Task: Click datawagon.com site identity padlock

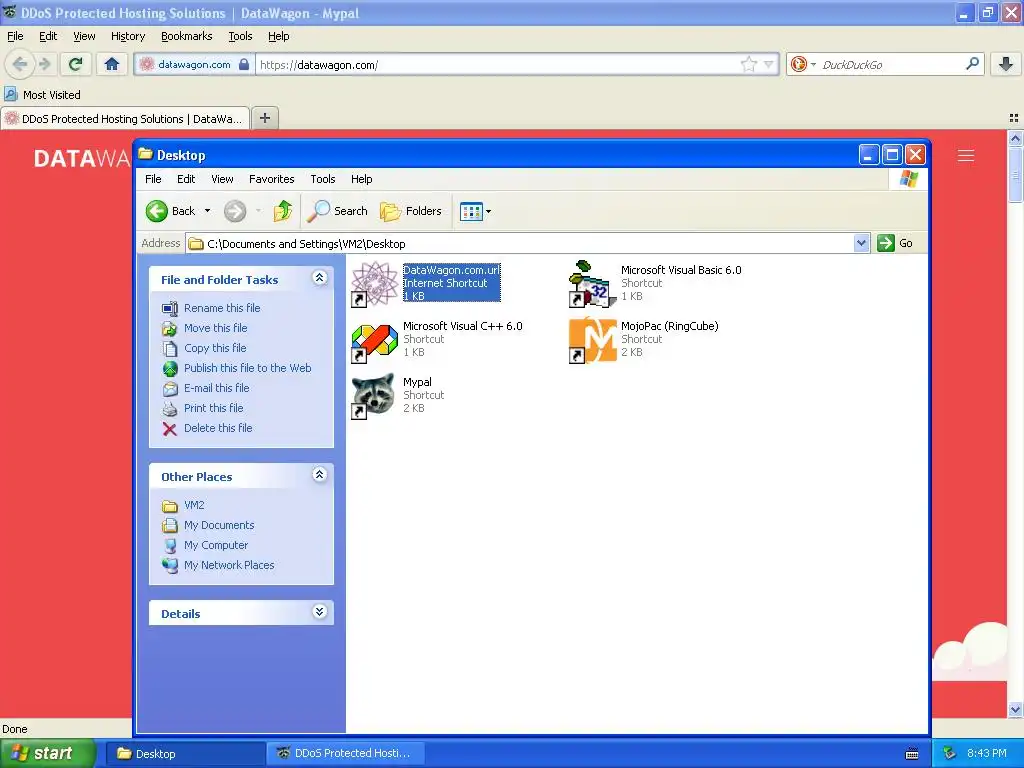Action: [x=244, y=64]
